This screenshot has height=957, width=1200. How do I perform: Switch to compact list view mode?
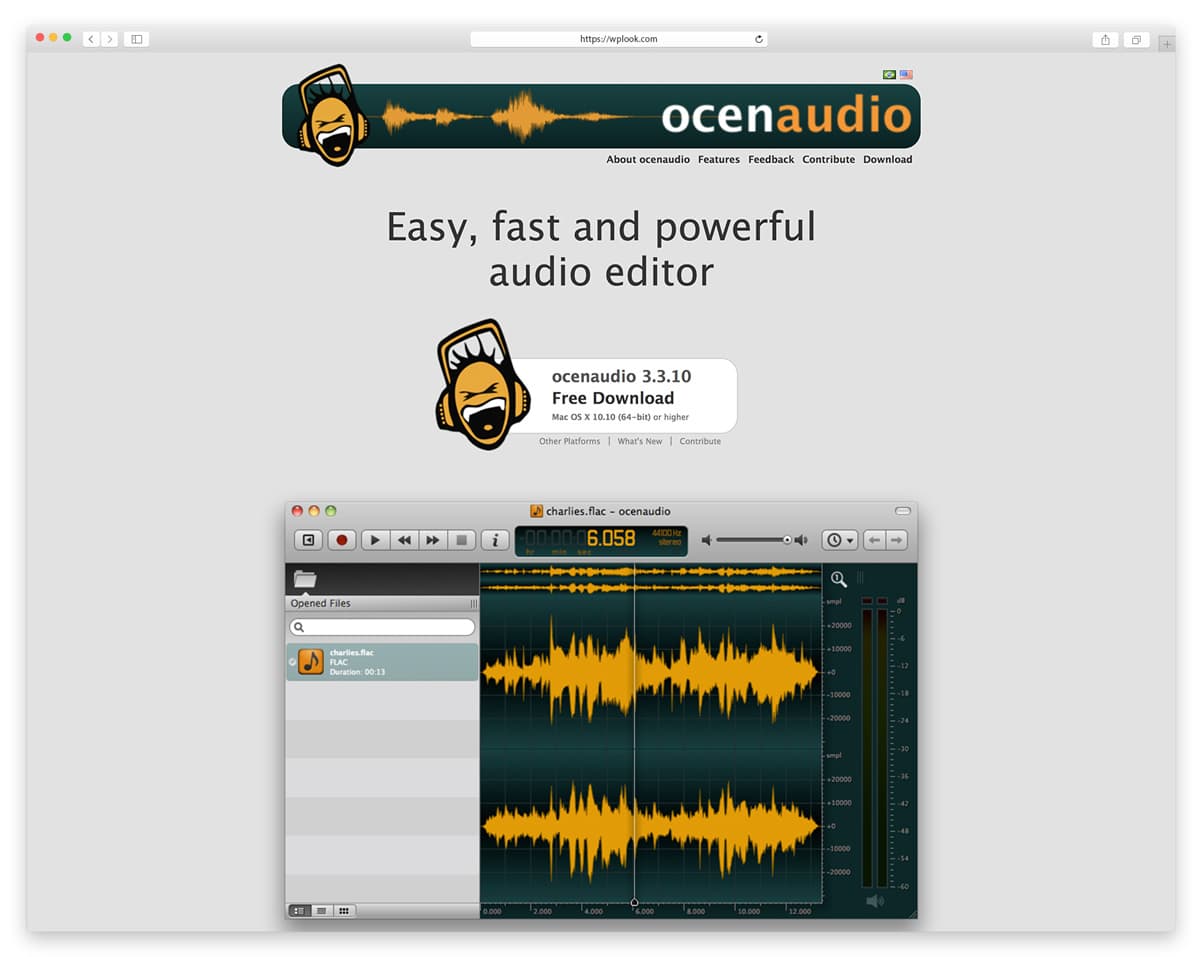click(x=321, y=911)
